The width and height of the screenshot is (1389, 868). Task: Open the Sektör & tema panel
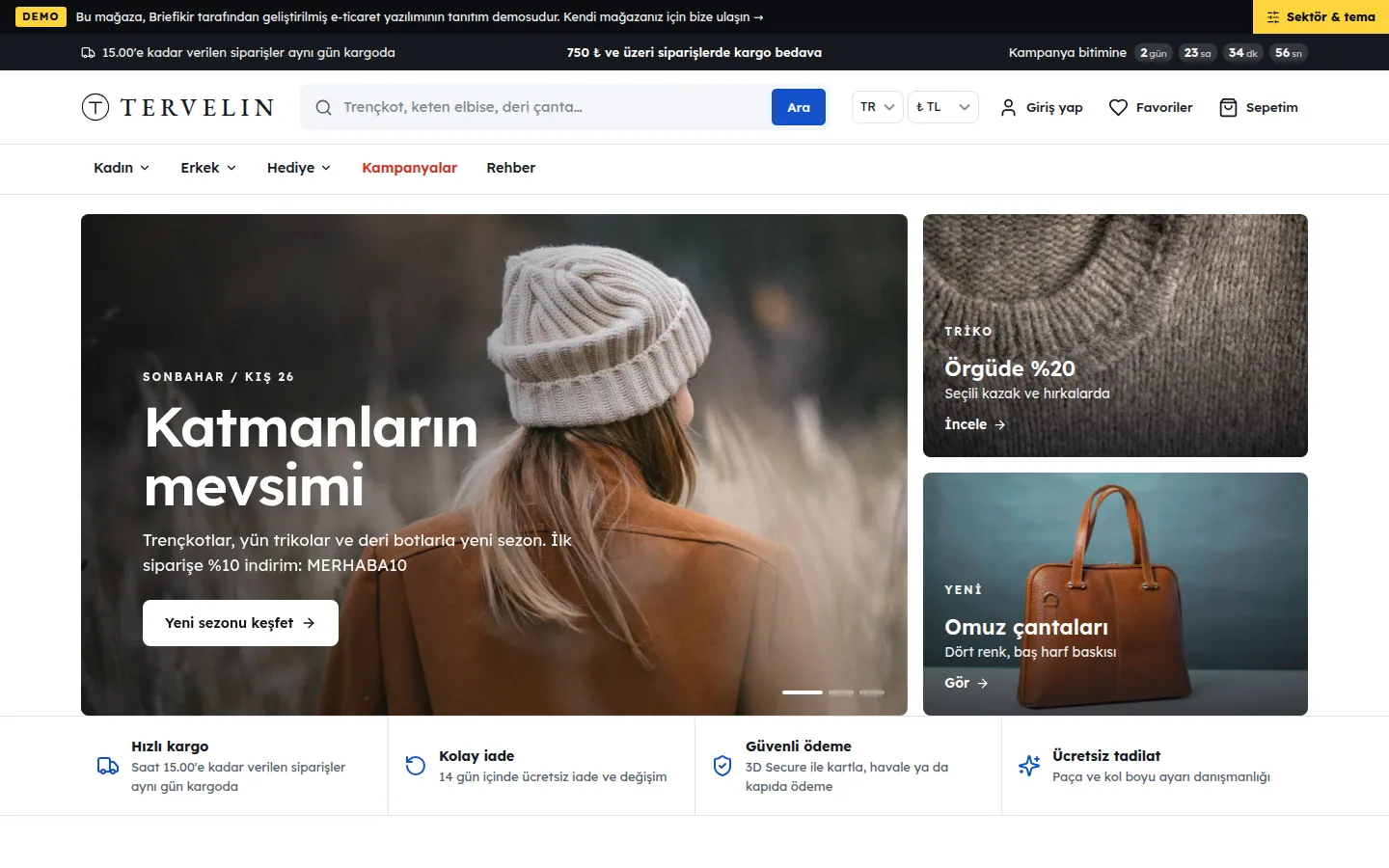click(1321, 17)
